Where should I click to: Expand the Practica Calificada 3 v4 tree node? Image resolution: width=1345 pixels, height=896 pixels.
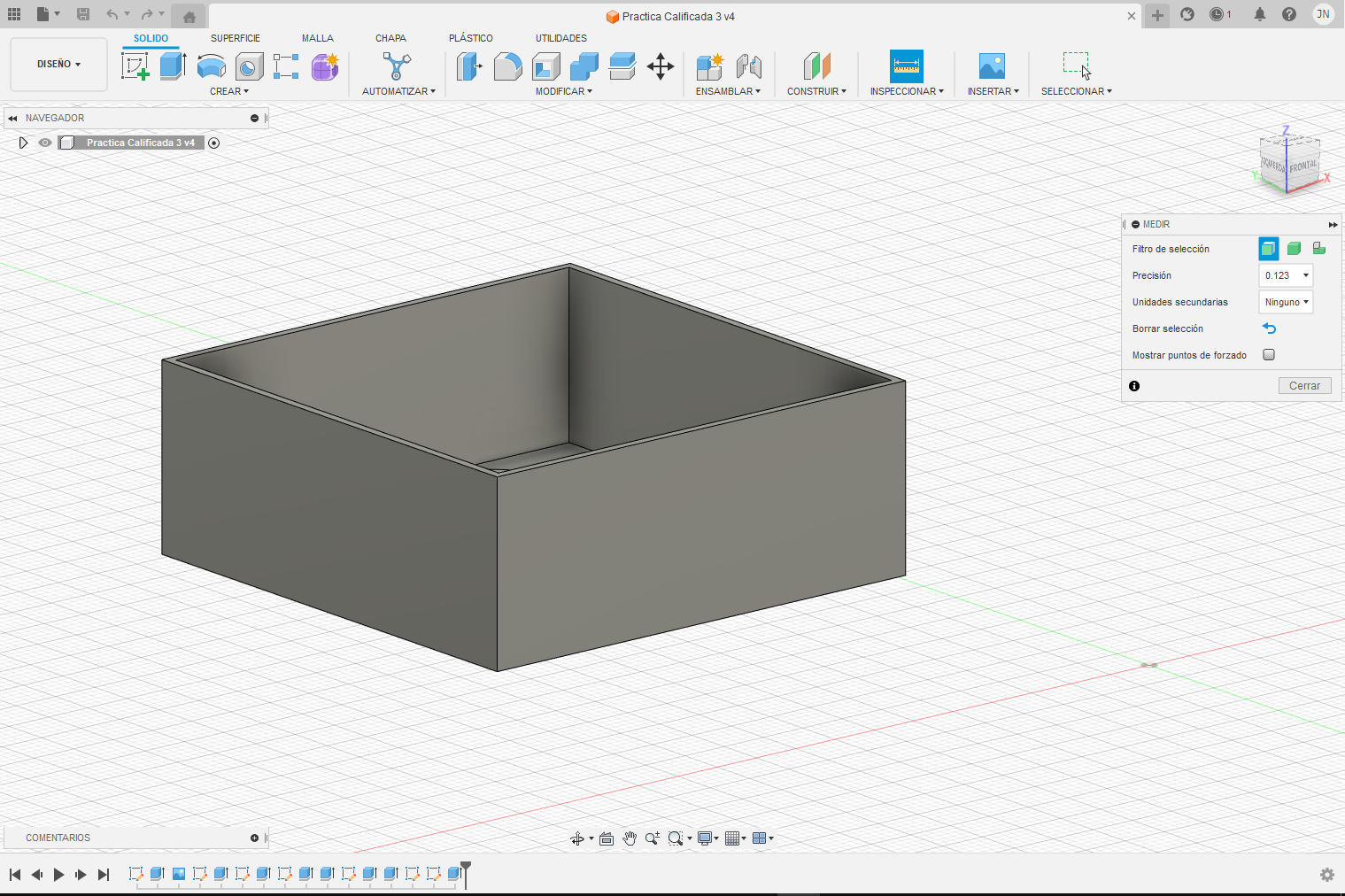coord(24,143)
